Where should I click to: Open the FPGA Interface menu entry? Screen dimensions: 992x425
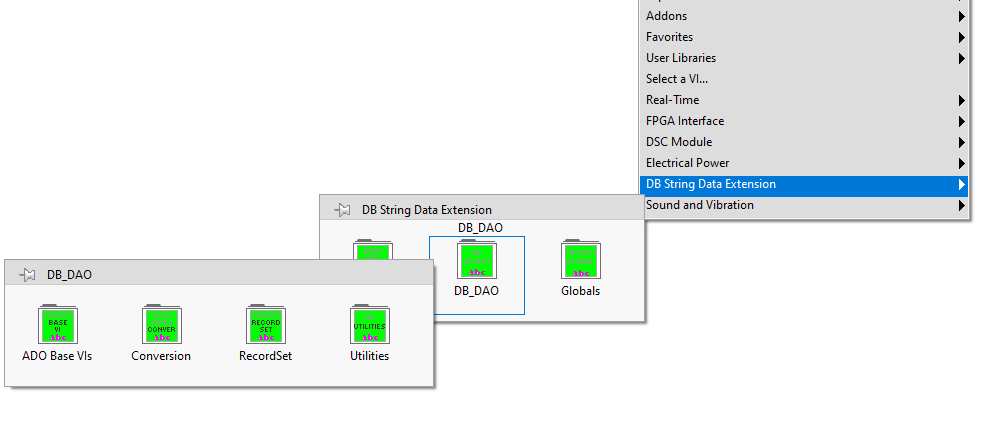pos(804,121)
